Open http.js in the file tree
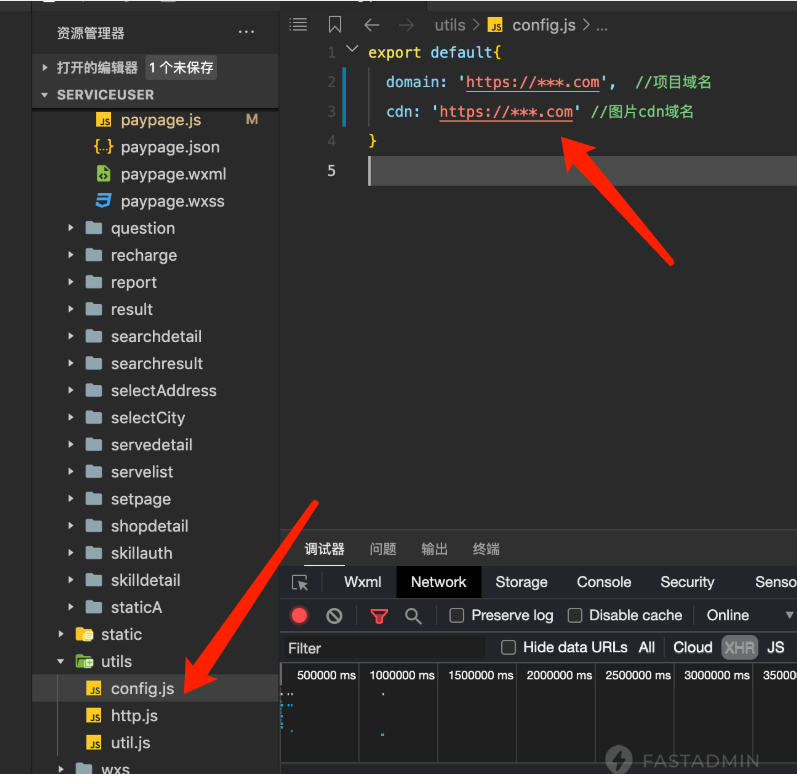 coord(134,715)
